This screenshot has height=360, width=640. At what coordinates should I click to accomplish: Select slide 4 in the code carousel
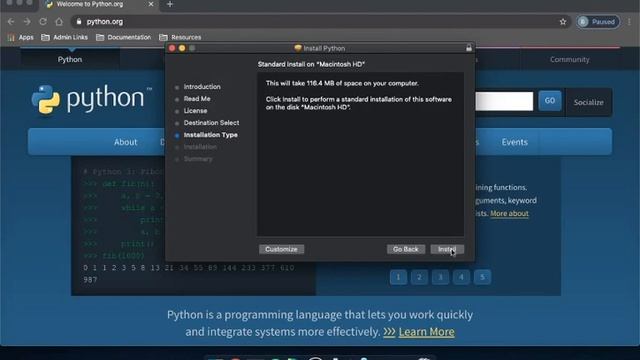pyautogui.click(x=461, y=277)
